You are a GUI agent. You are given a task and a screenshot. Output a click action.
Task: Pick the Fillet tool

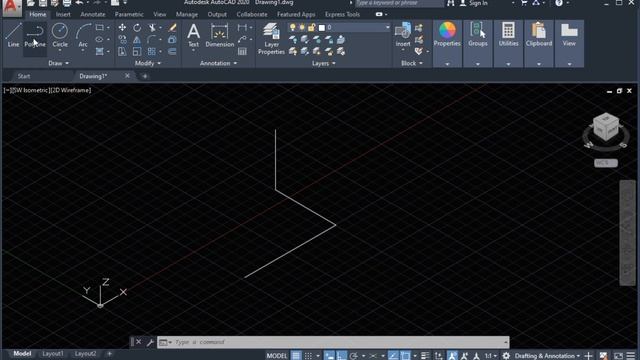151,40
